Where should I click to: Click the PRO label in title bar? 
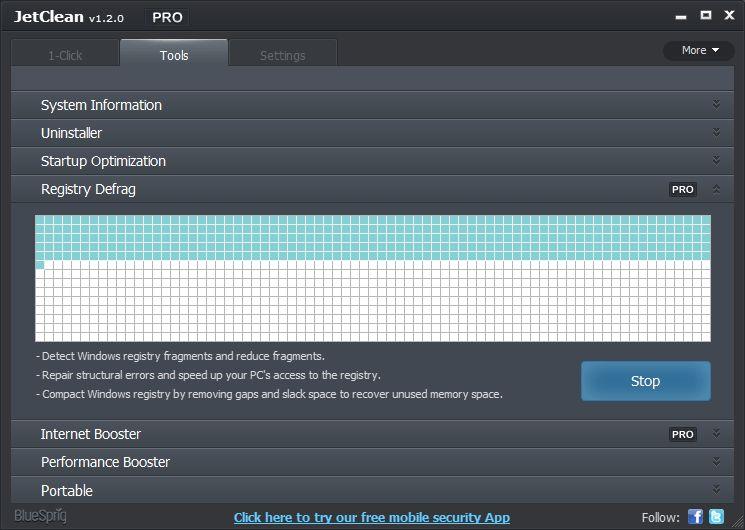[167, 18]
